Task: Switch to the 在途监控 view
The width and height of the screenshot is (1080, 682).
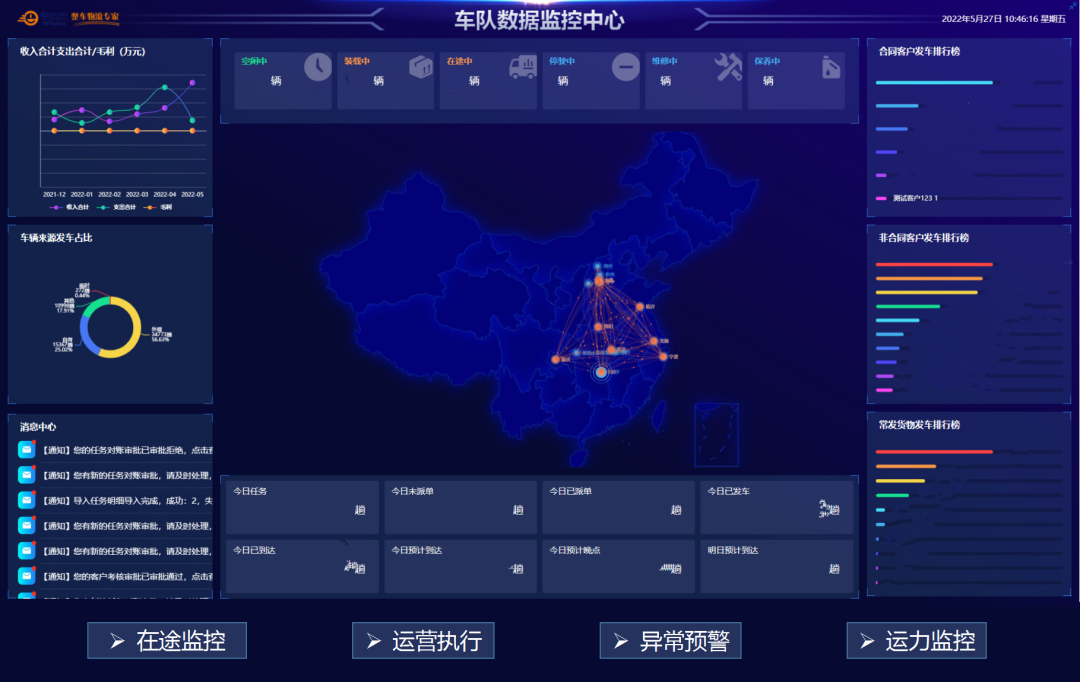Action: 167,640
